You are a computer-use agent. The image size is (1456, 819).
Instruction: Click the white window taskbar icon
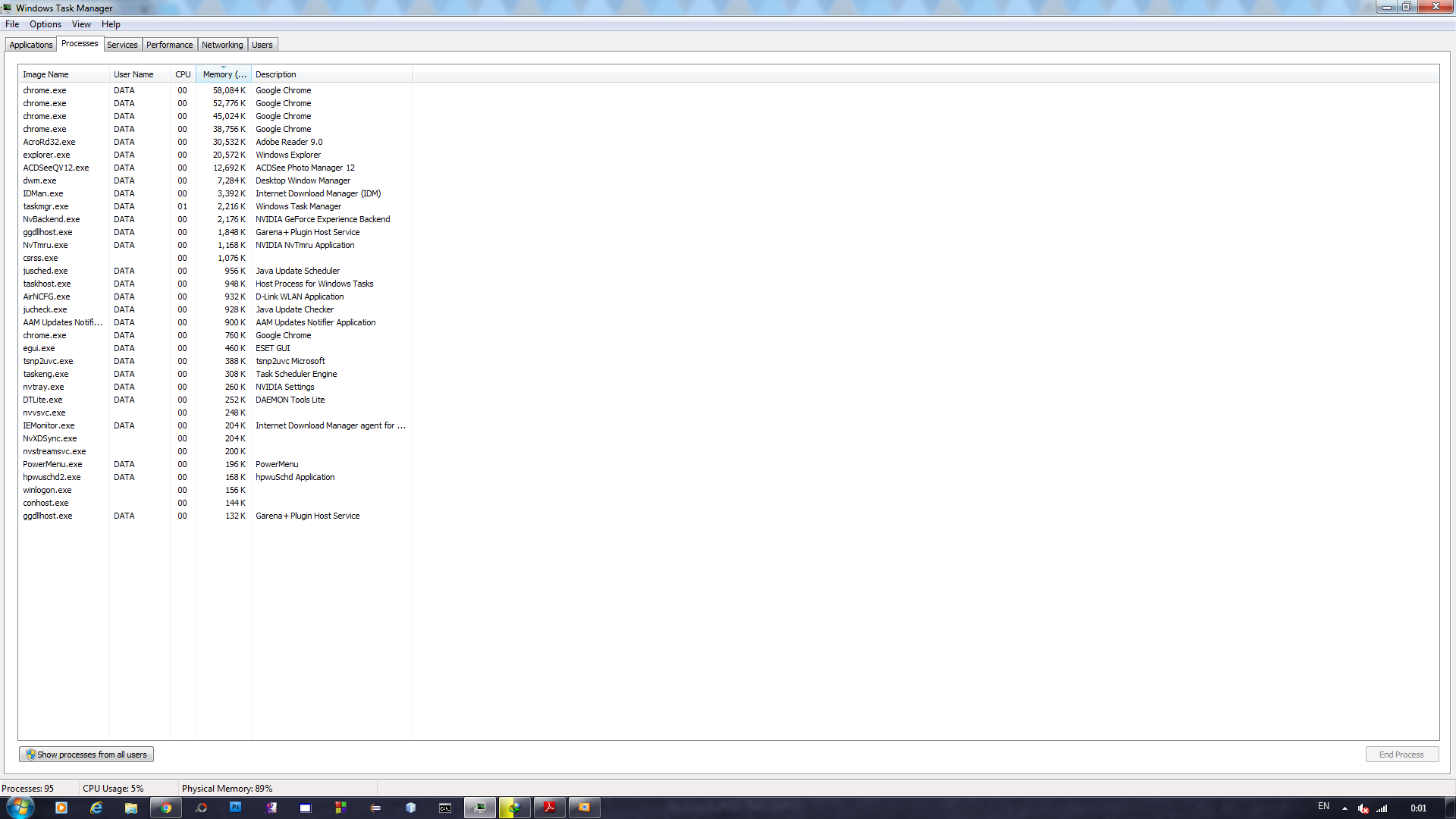tap(306, 808)
